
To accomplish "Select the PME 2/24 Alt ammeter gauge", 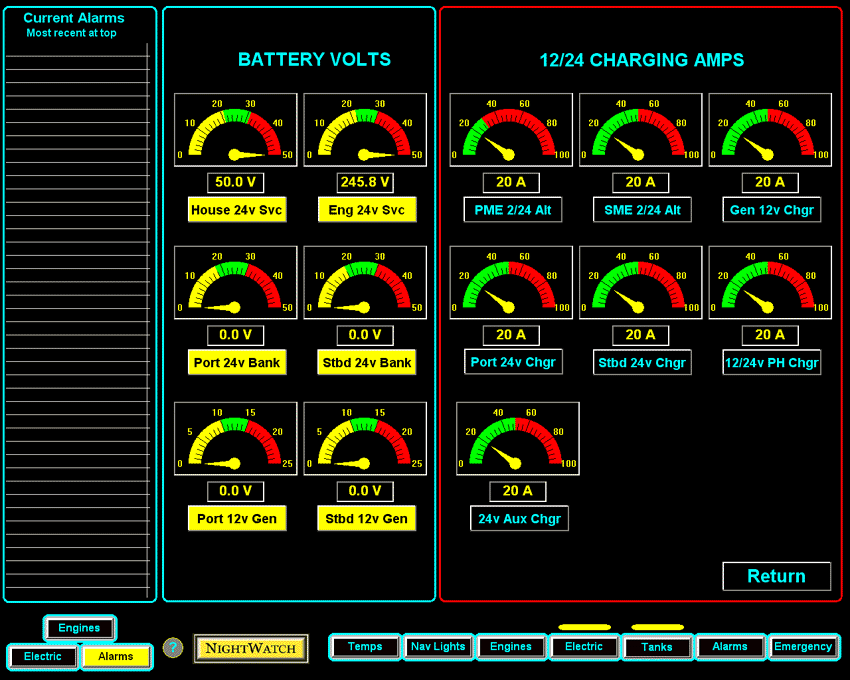I will [511, 130].
